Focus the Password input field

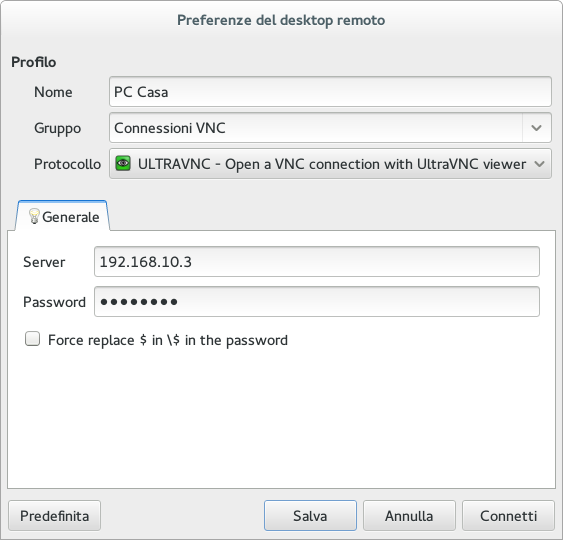(317, 302)
